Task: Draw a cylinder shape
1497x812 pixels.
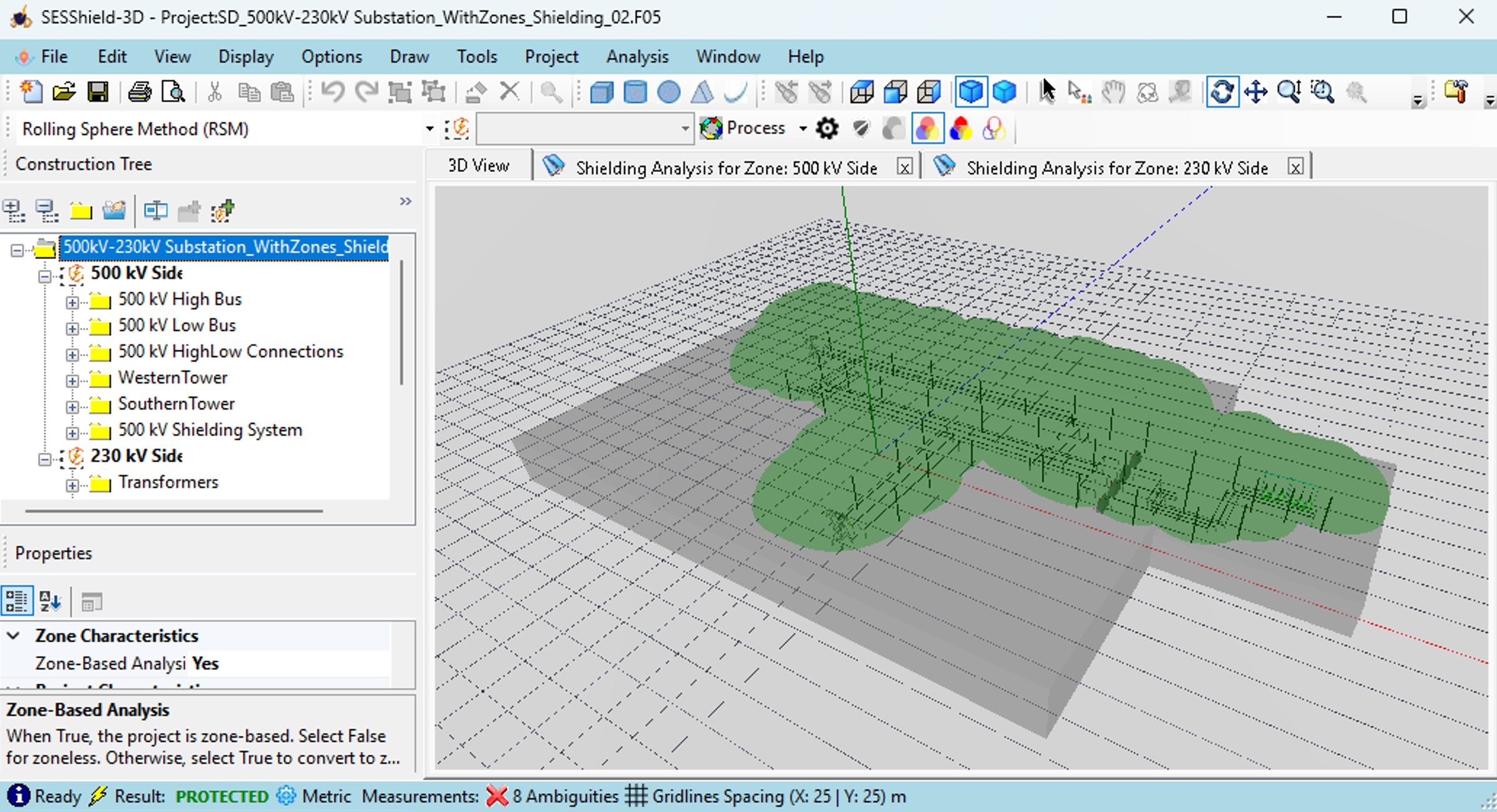Action: point(635,92)
